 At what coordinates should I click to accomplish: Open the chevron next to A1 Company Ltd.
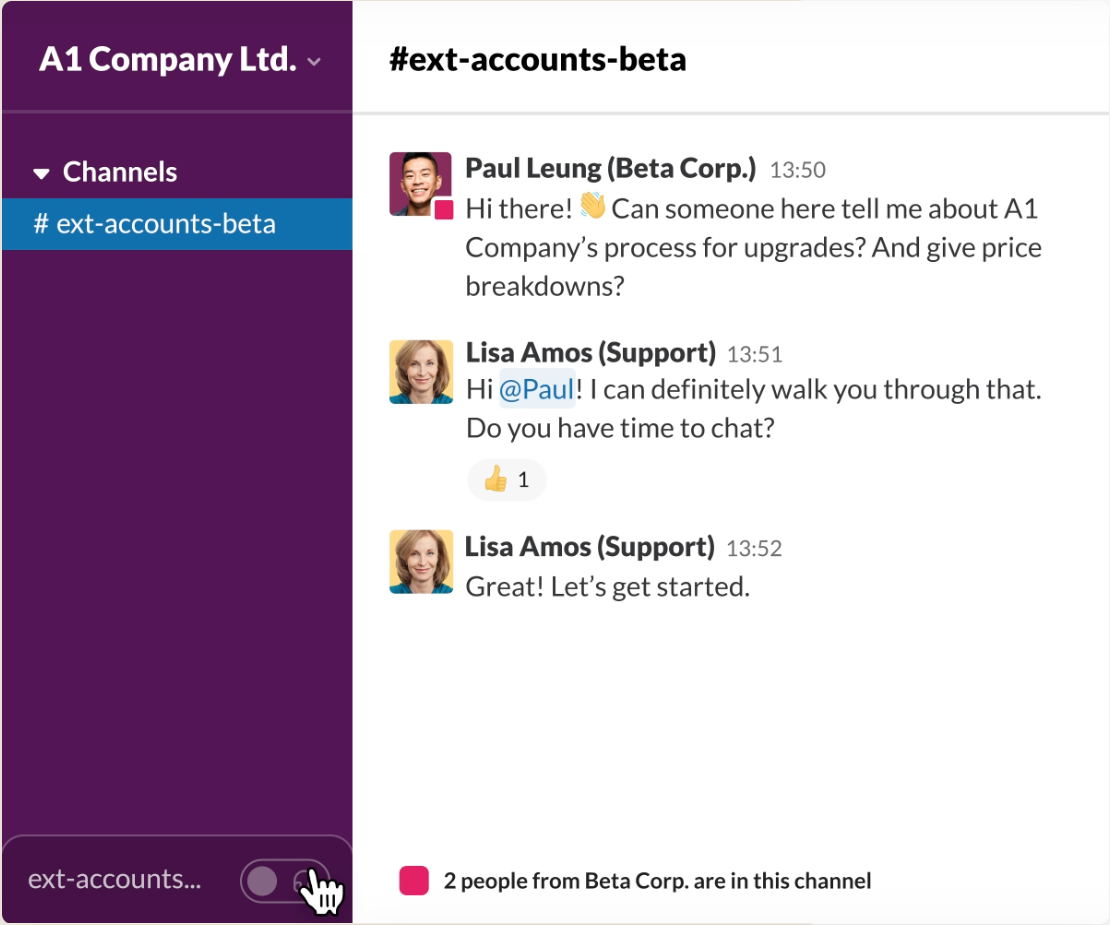click(x=315, y=61)
